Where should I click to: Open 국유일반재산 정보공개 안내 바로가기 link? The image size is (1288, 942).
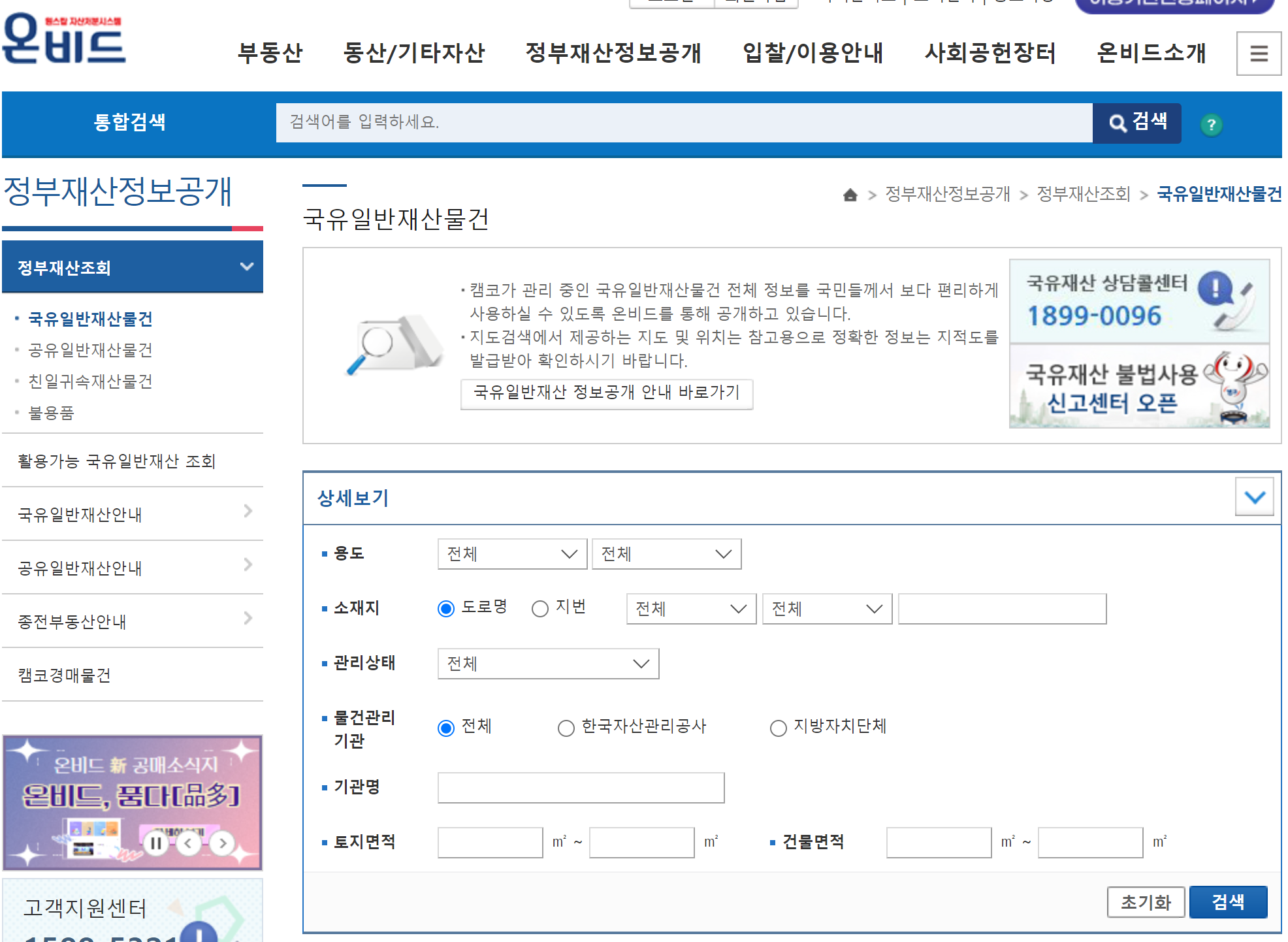(x=606, y=393)
